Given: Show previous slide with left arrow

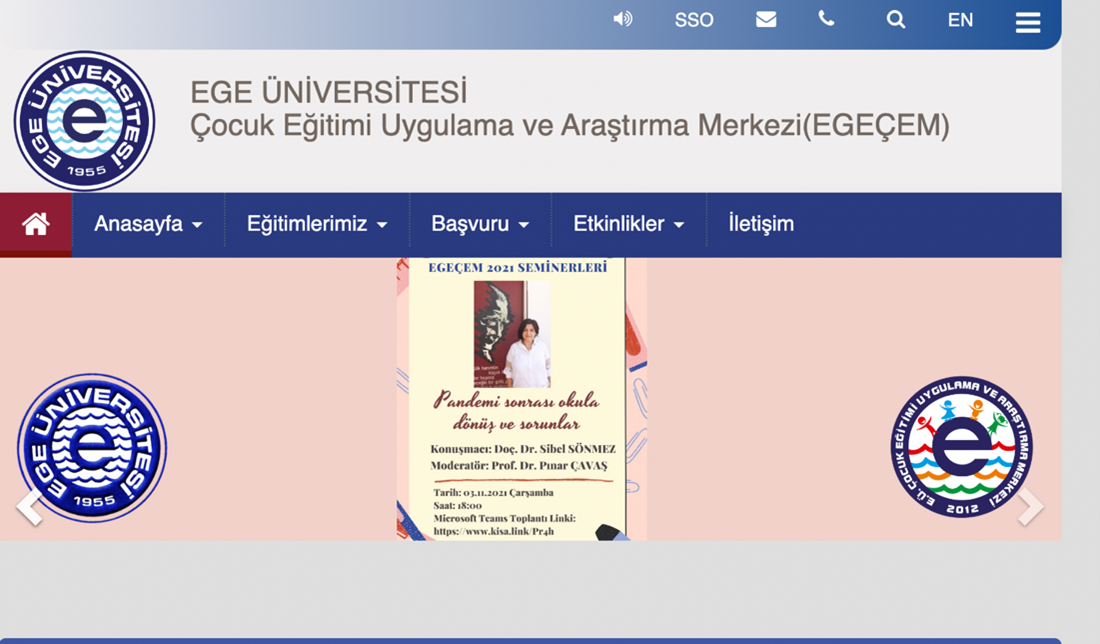Looking at the screenshot, I should [30, 507].
